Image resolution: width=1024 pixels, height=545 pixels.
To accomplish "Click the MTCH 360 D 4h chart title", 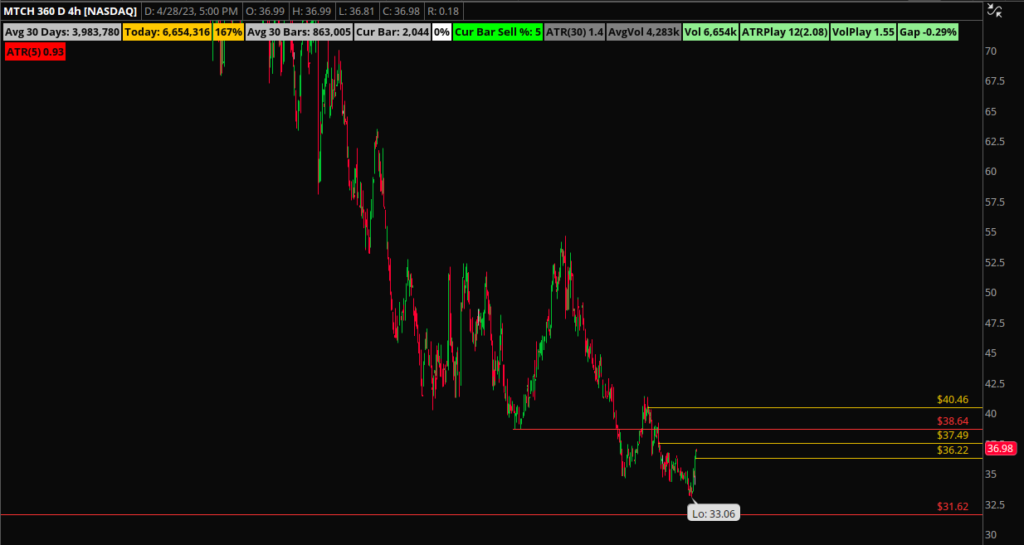I will [69, 11].
